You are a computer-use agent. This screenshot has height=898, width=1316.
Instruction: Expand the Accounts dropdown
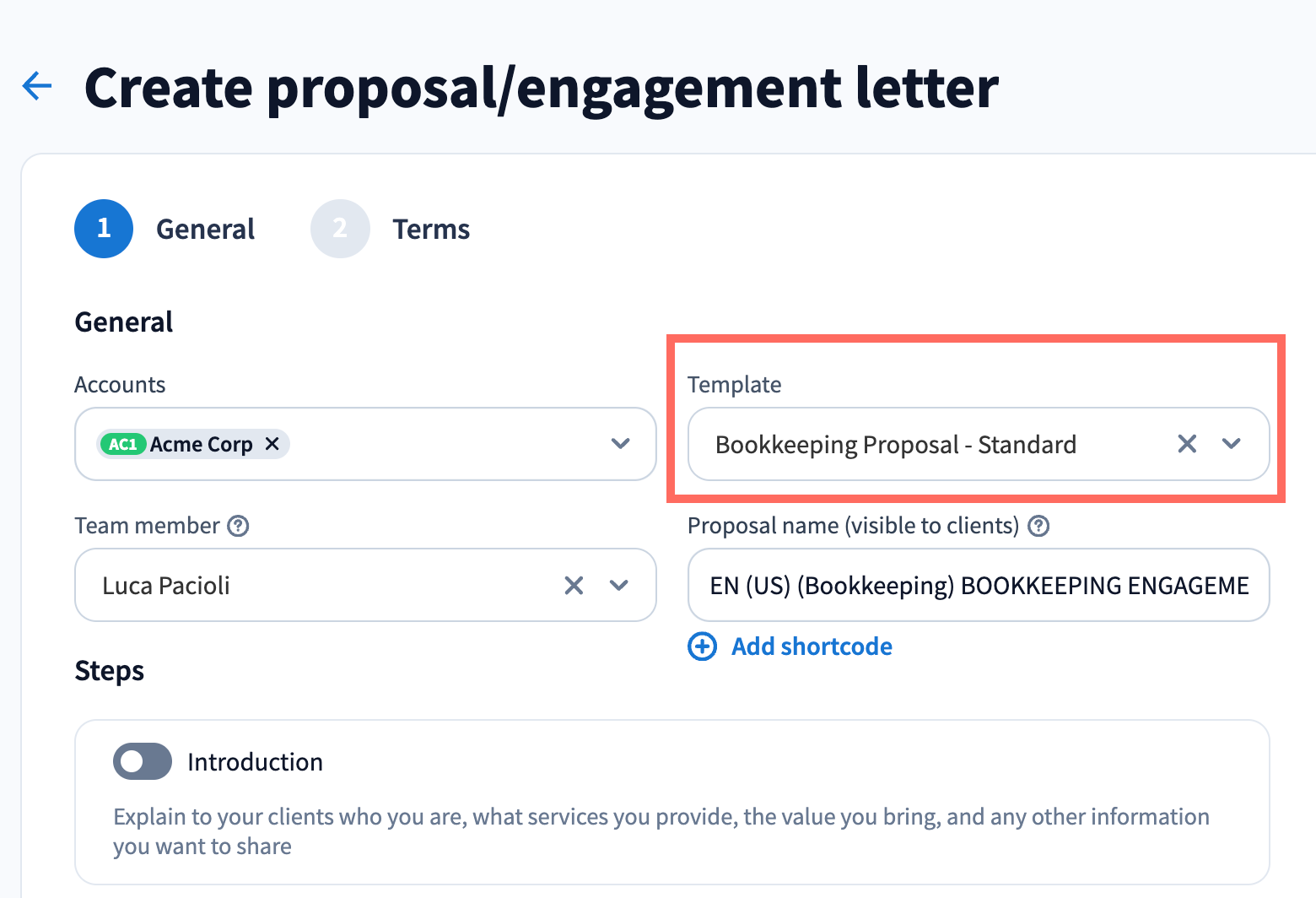[621, 444]
